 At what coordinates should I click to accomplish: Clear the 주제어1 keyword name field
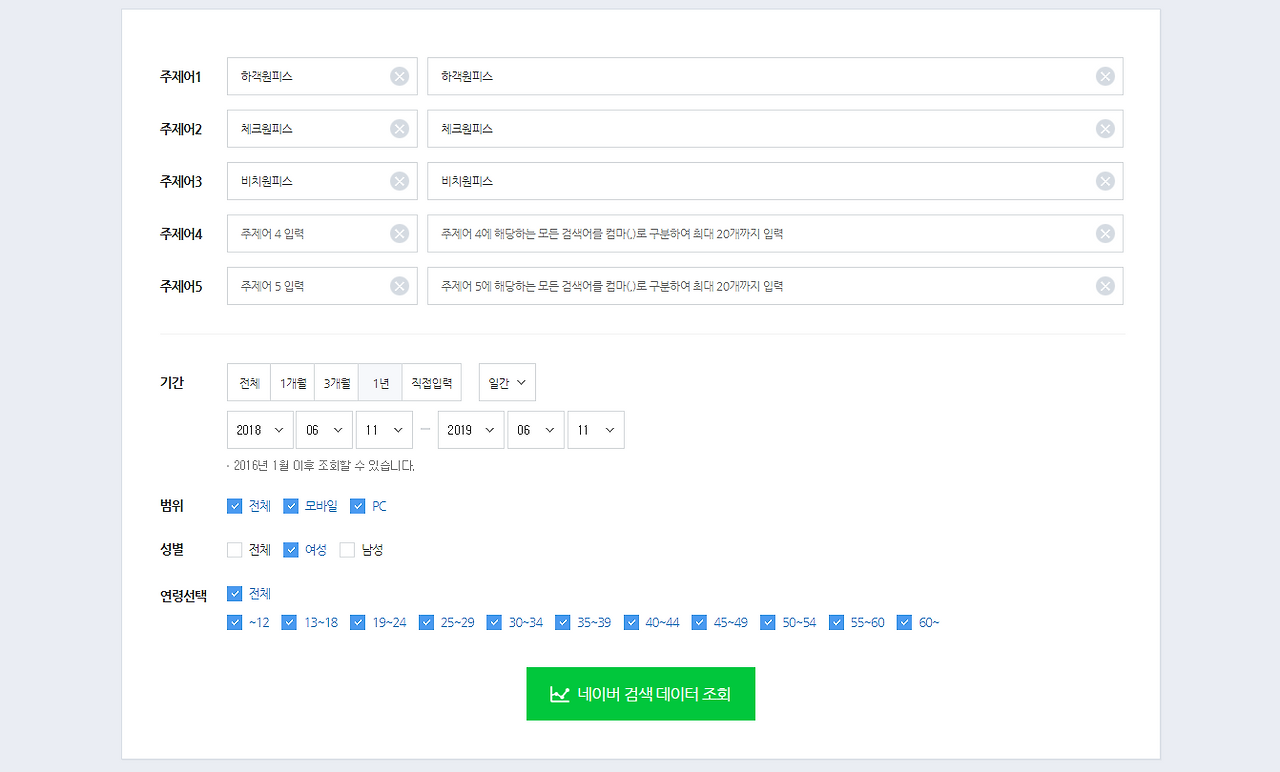pyautogui.click(x=399, y=76)
